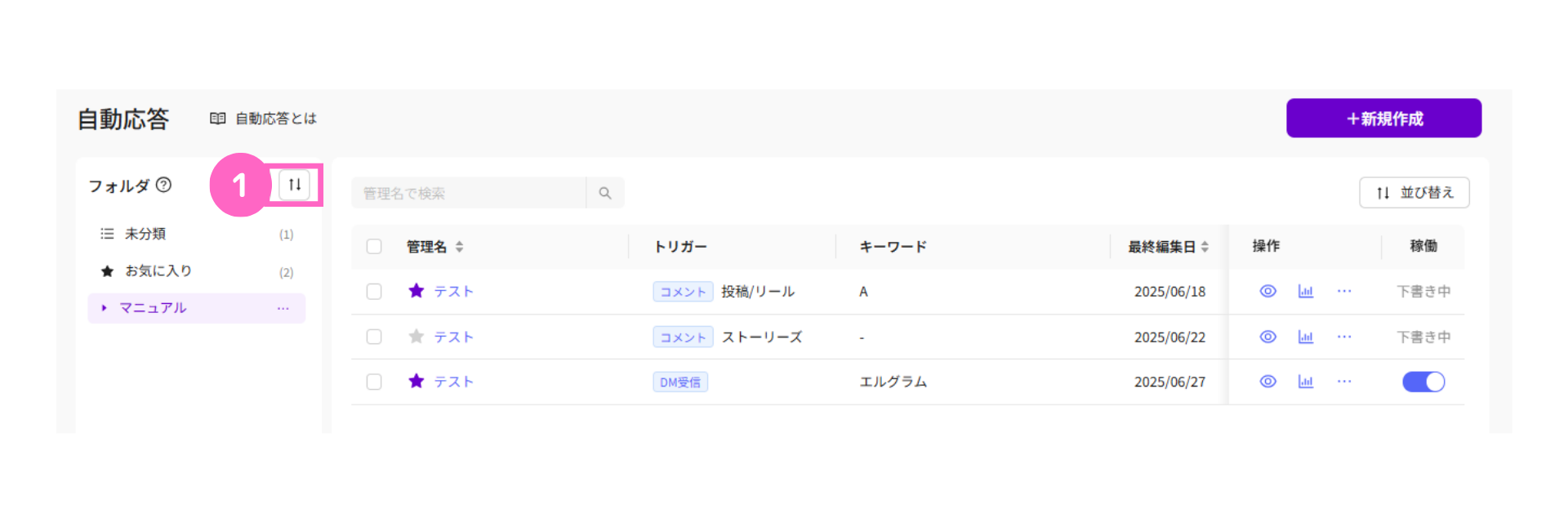This screenshot has height=523, width=1568.
Task: Open the three-dot menu on the 2025/06/18 row
Action: (1344, 291)
